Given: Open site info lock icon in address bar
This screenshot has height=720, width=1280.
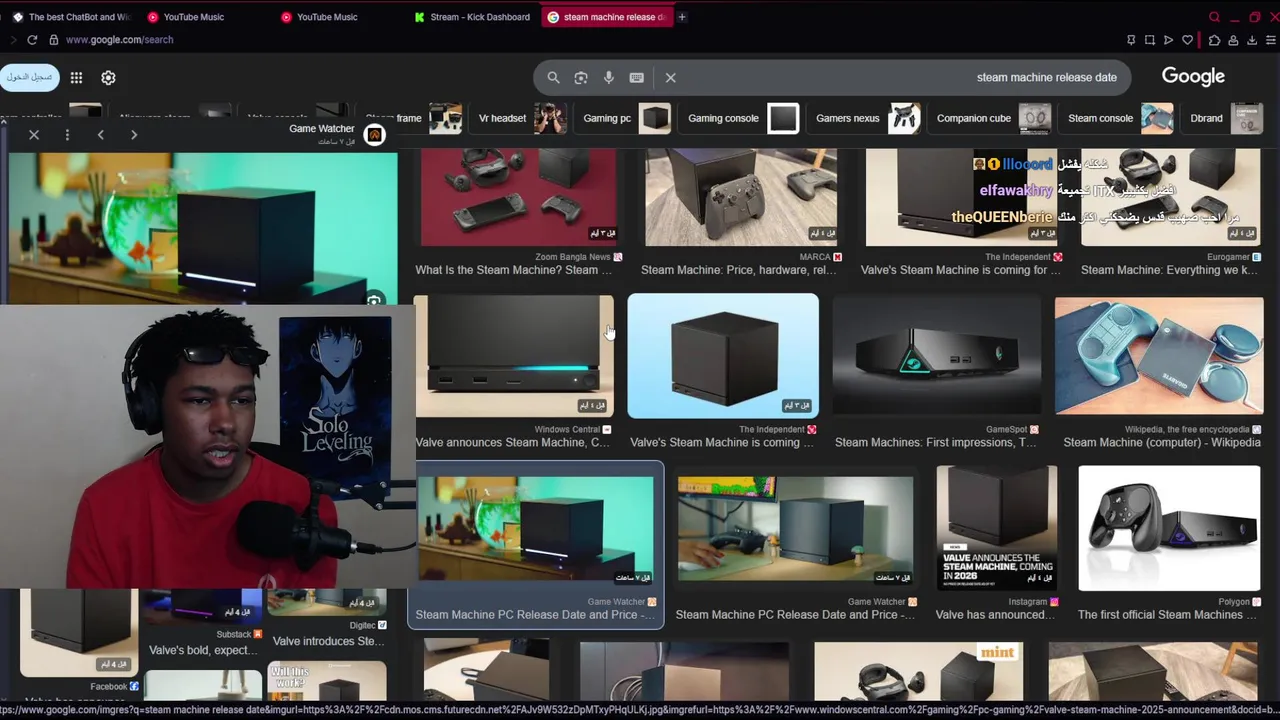Looking at the screenshot, I should pyautogui.click(x=54, y=40).
